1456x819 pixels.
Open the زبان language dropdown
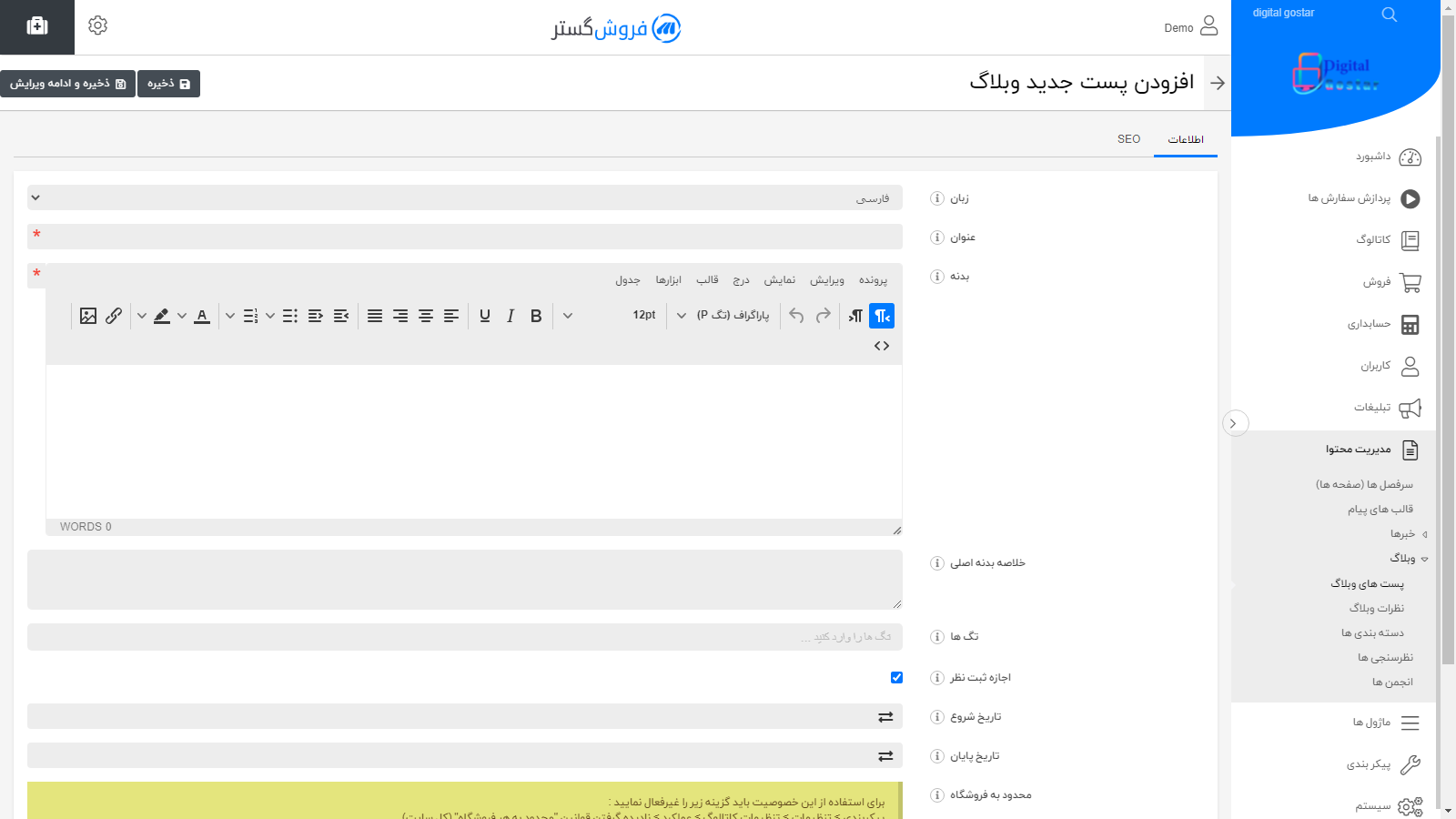click(464, 197)
